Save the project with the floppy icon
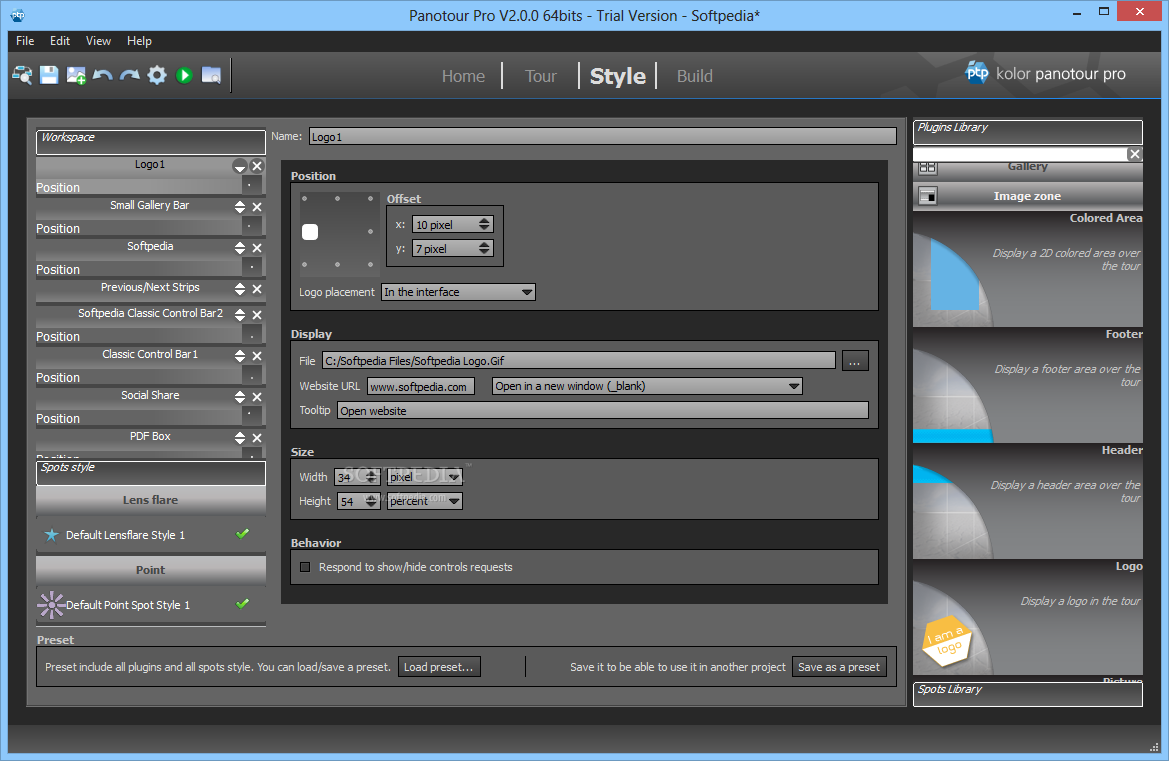 [49, 75]
